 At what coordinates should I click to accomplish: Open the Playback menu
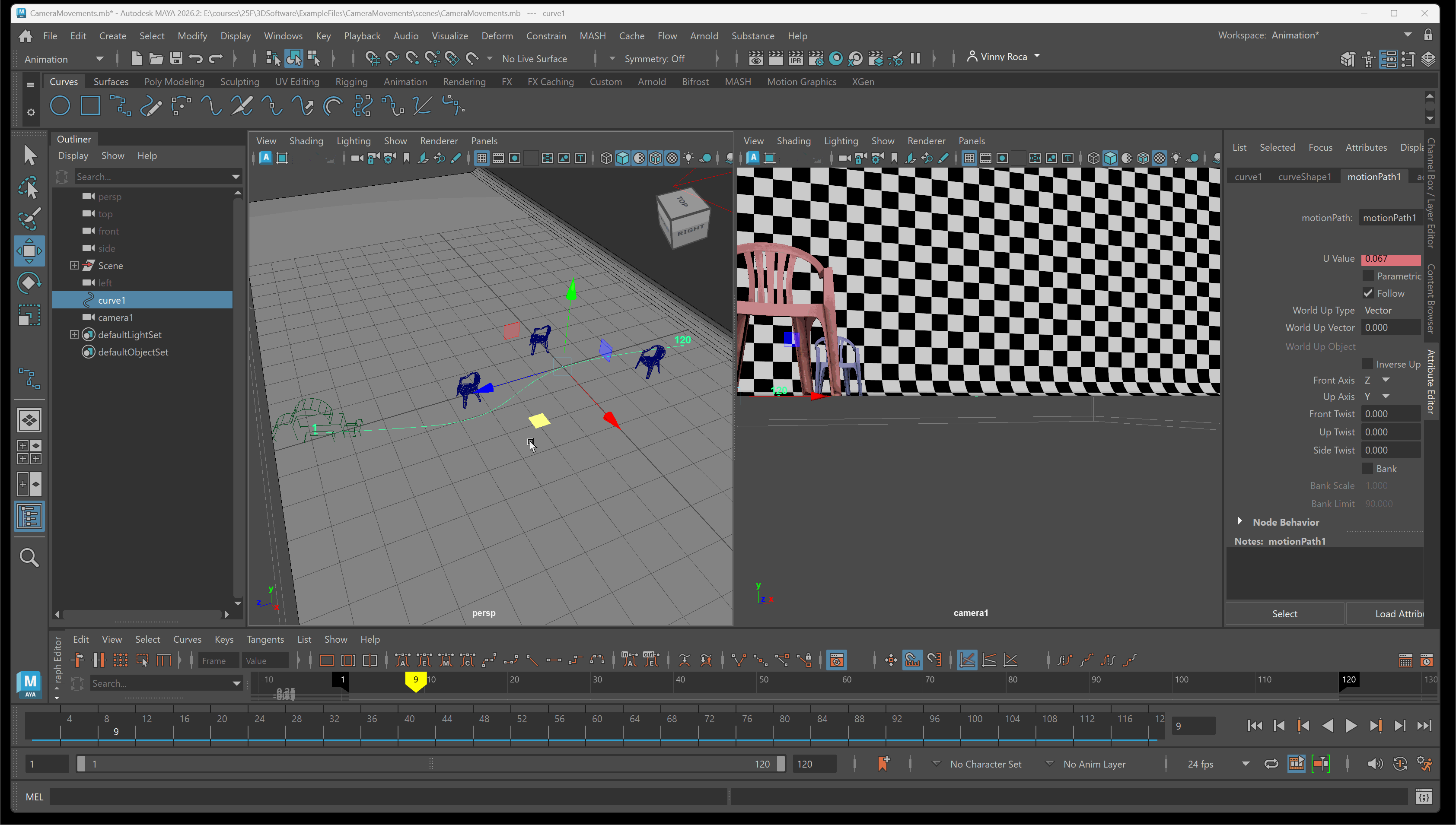(x=362, y=36)
